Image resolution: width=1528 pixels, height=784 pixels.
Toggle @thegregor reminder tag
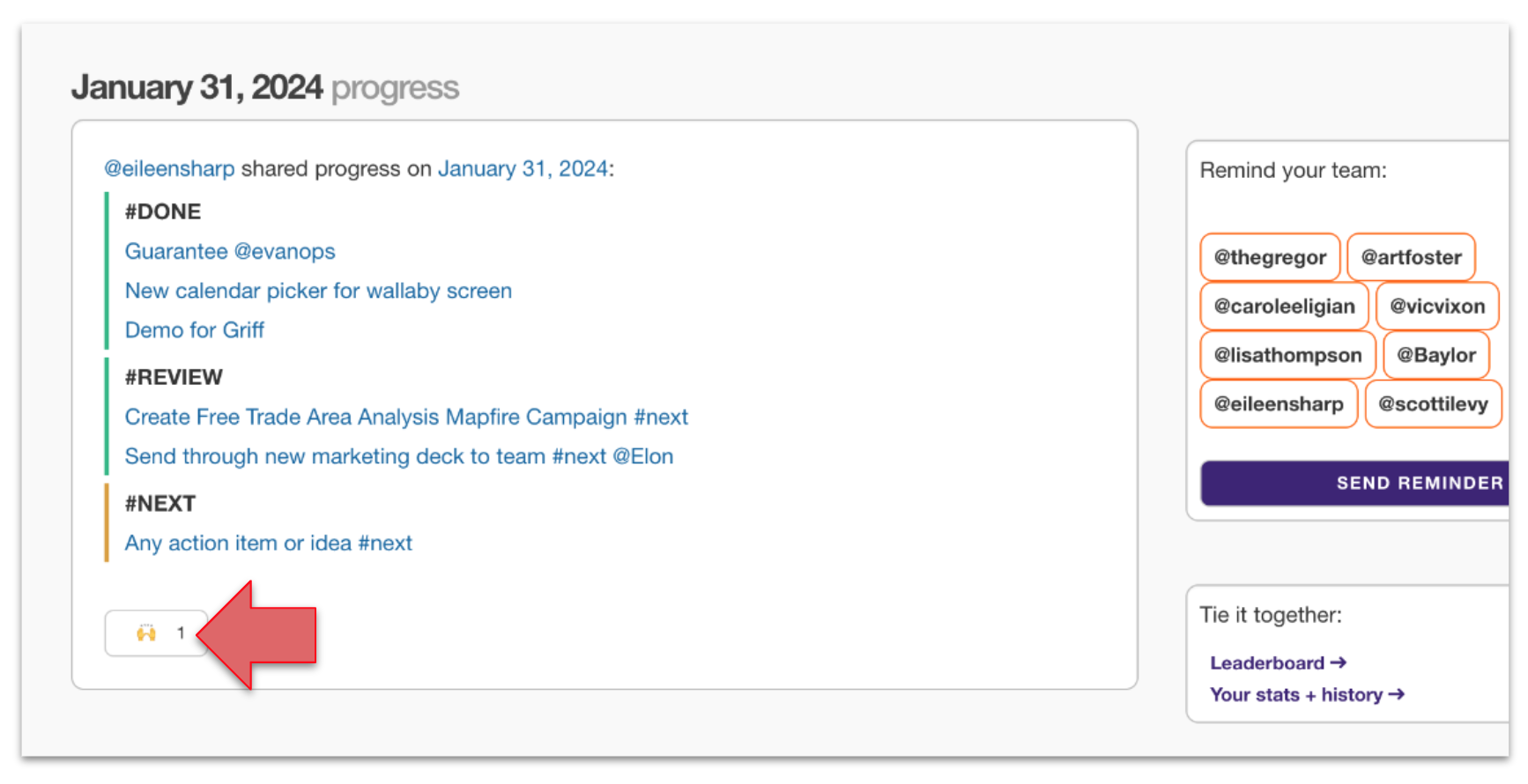pos(1270,257)
